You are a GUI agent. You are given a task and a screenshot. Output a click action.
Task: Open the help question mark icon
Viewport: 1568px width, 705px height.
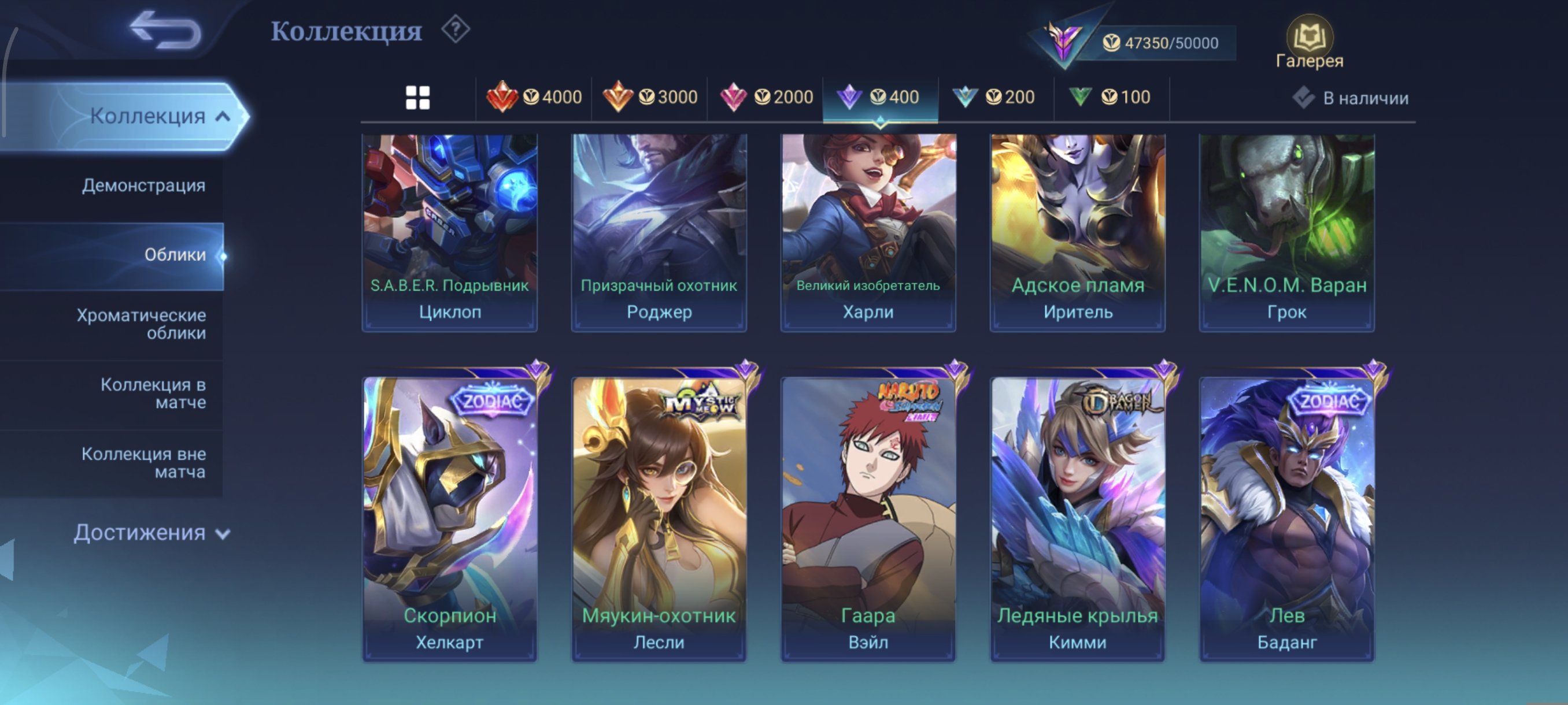[x=455, y=29]
